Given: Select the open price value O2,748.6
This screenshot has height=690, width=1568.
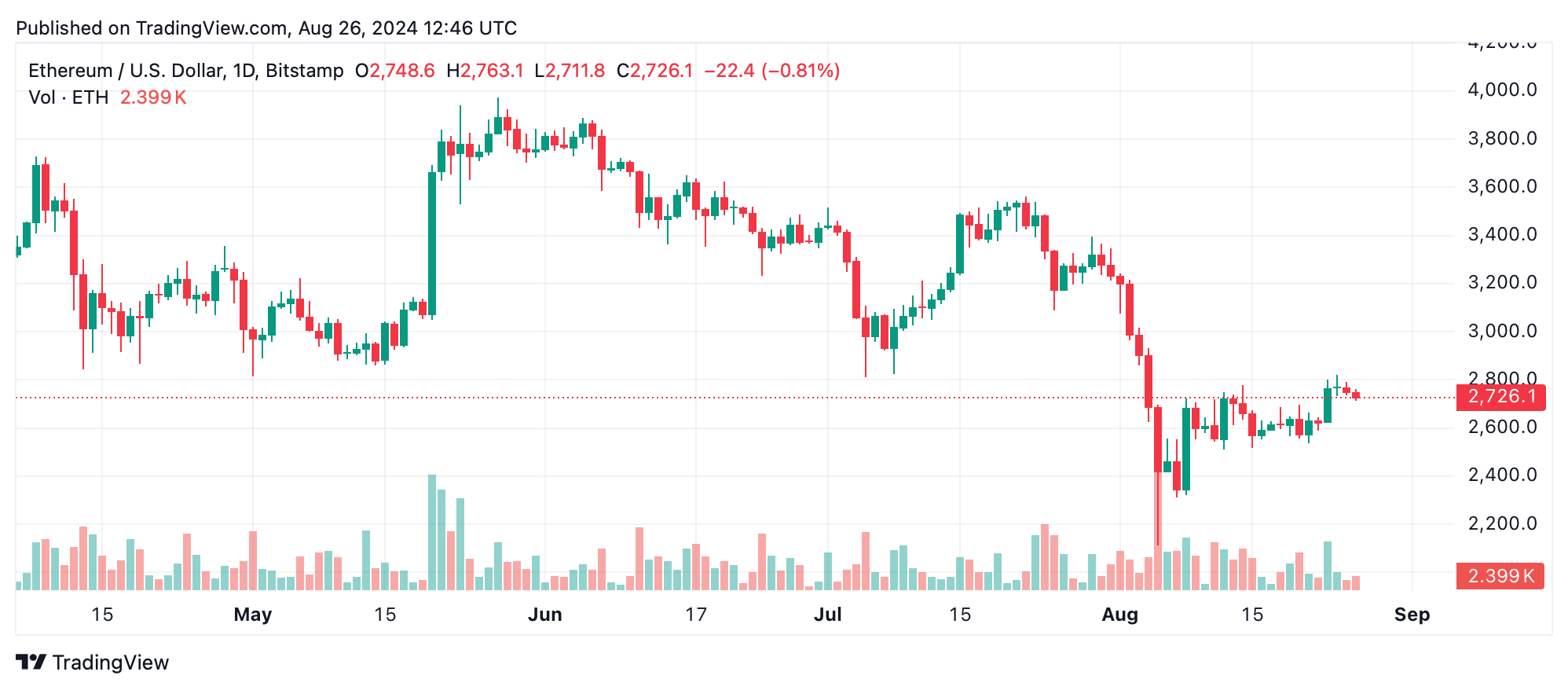Looking at the screenshot, I should [x=394, y=71].
